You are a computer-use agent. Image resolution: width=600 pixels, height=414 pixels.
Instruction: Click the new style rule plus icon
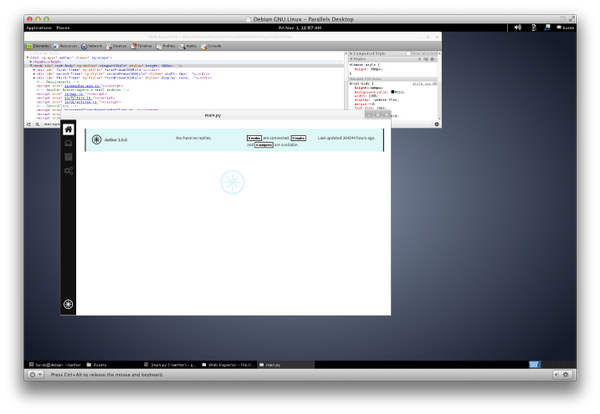point(420,59)
